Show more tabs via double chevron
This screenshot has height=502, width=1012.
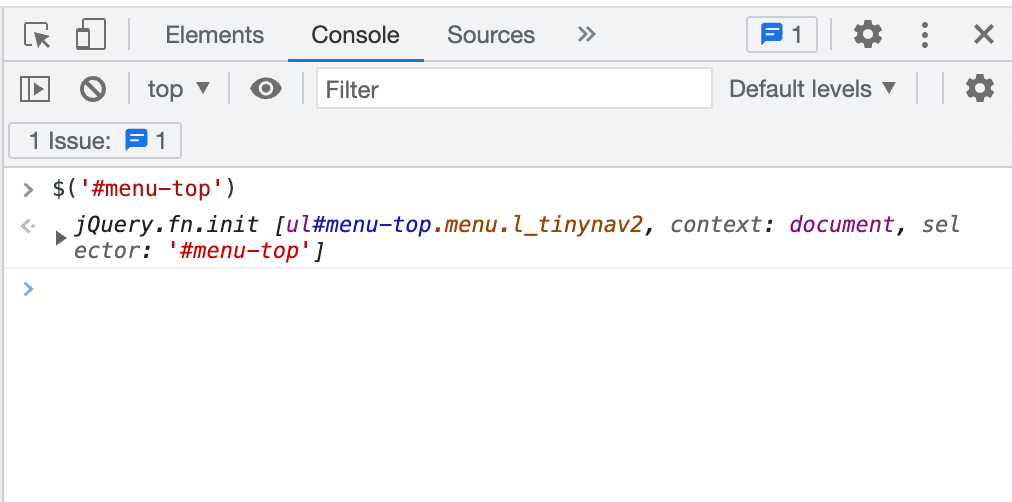(x=586, y=34)
